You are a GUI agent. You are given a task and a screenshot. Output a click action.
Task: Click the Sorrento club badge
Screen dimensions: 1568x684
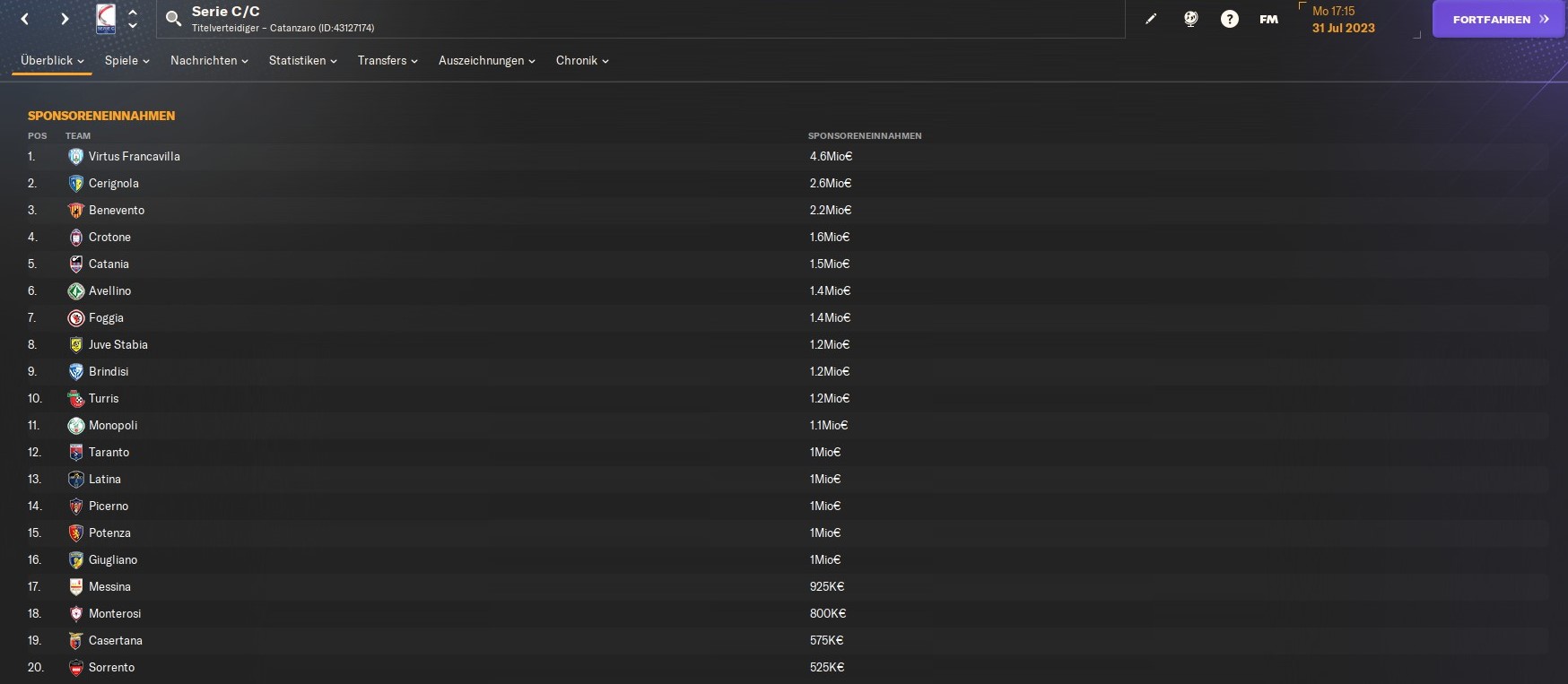pyautogui.click(x=76, y=667)
